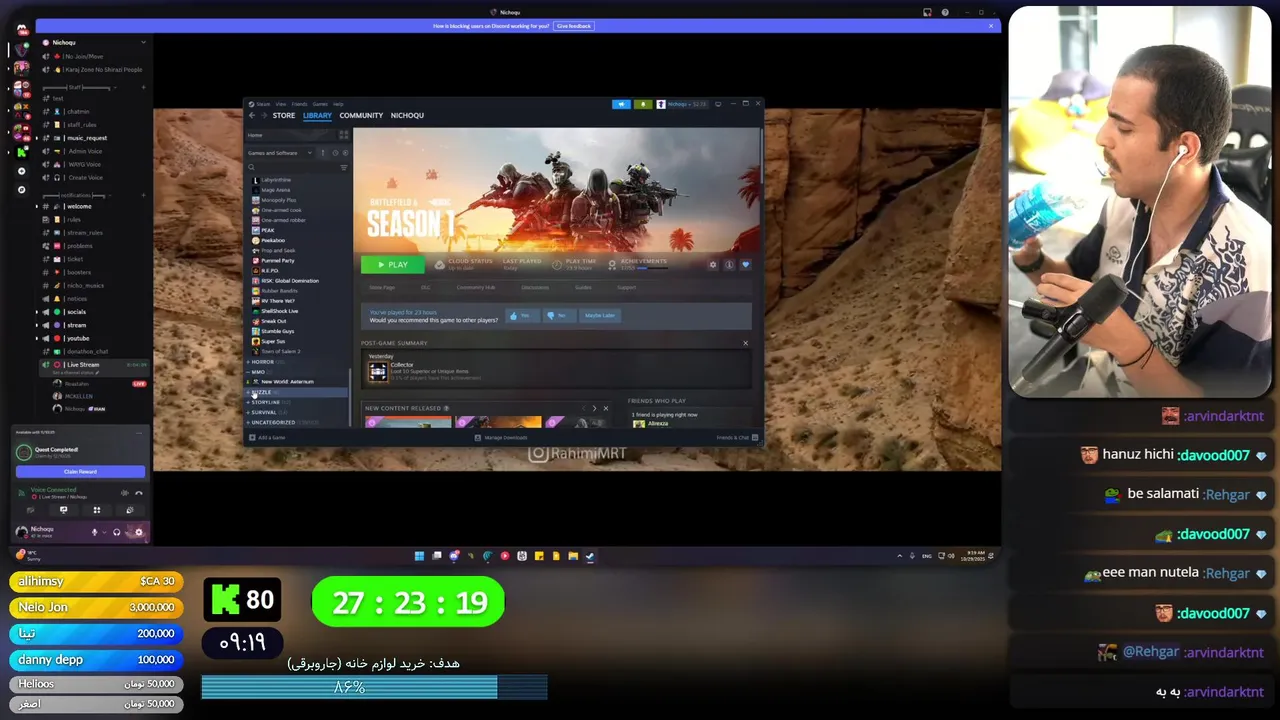The width and height of the screenshot is (1280, 720).
Task: Dismiss the Post-Game Summary section
Action: point(745,343)
